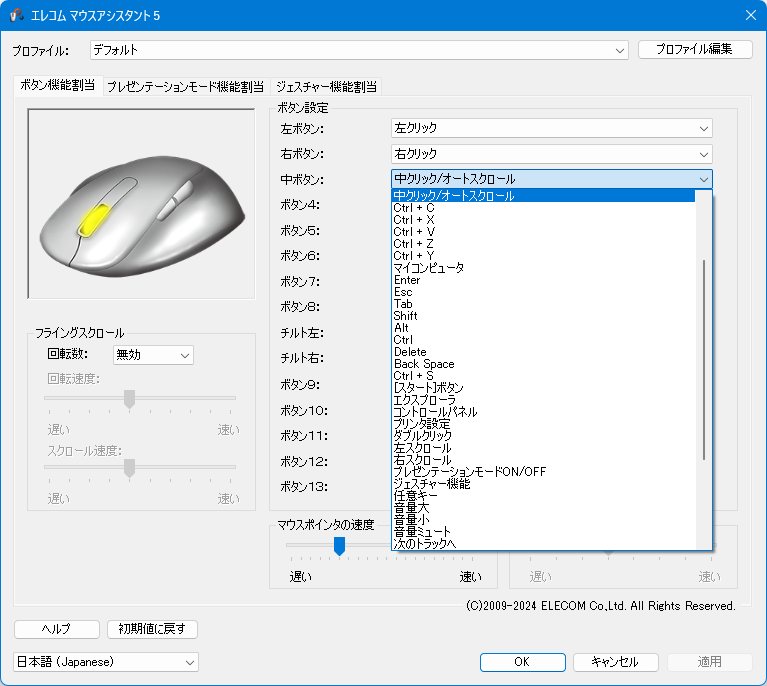Select Ctrl + C from the list
This screenshot has width=767, height=686.
[x=414, y=208]
